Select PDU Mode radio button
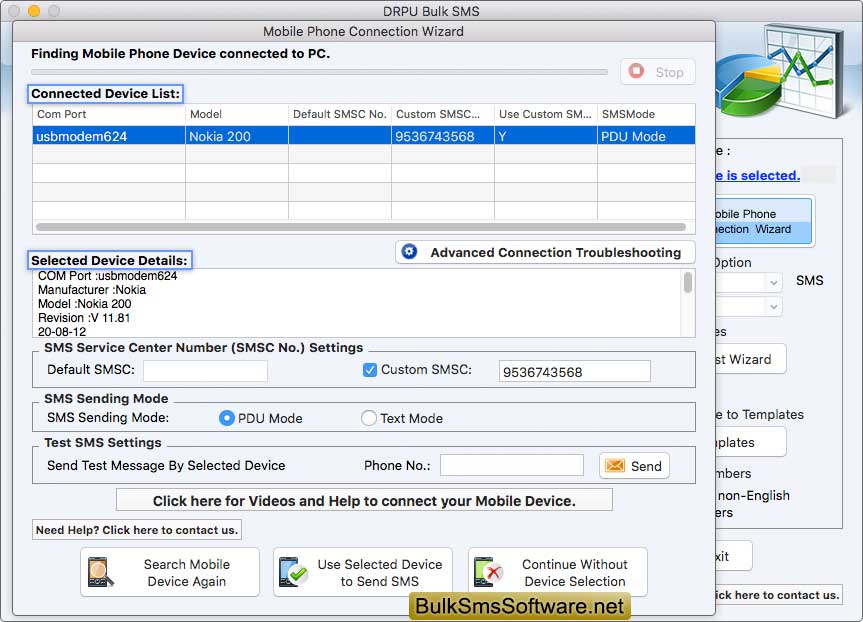 227,418
